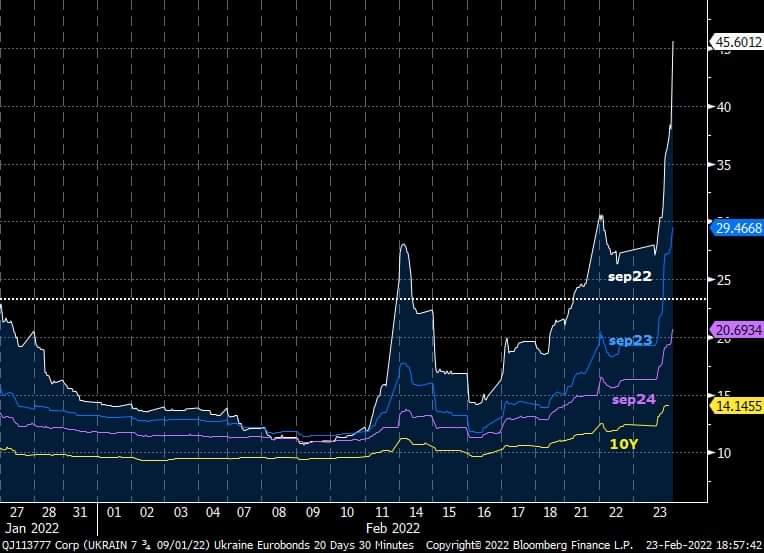The height and width of the screenshot is (553, 764).
Task: Select the sep23 series label
Action: tap(630, 340)
